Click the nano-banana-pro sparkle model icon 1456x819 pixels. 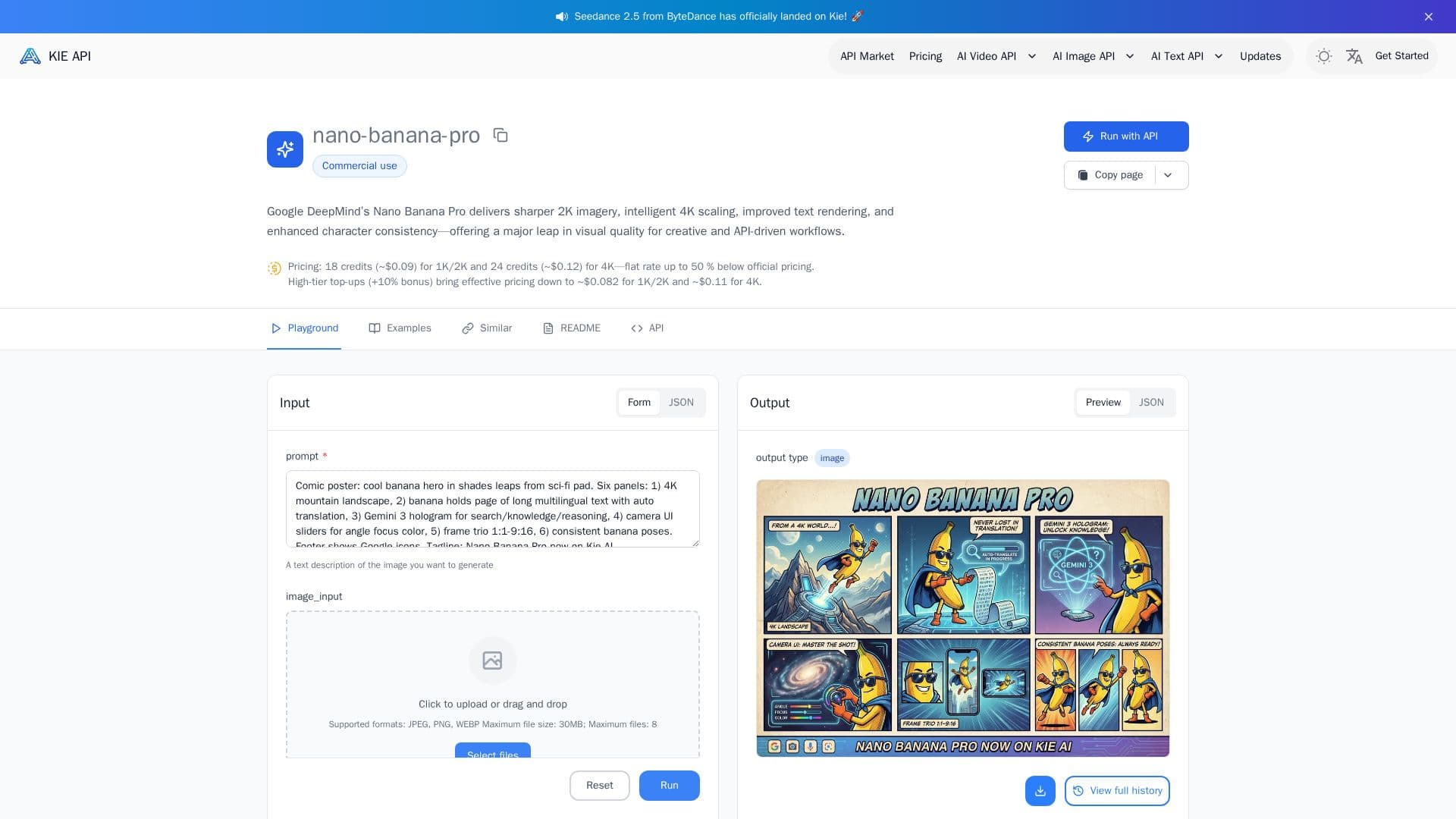(285, 149)
